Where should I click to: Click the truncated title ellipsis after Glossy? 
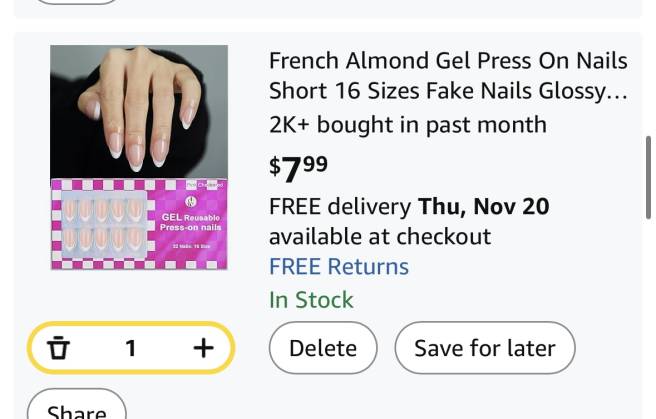point(618,92)
